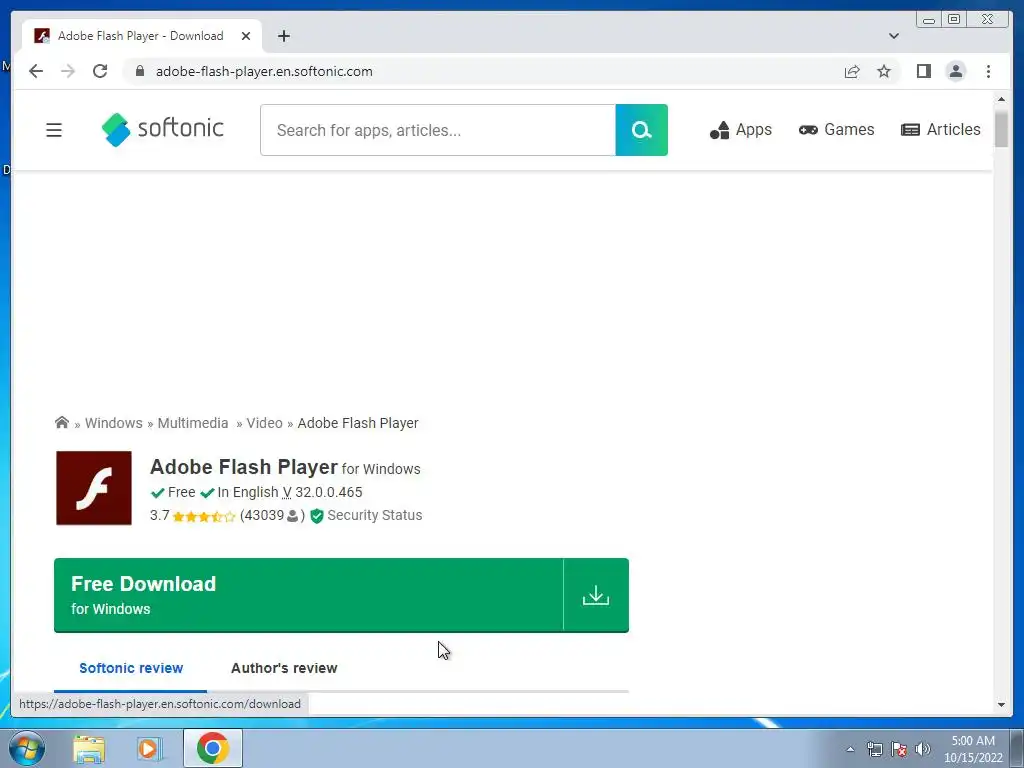Switch to the Softonic review tab
The height and width of the screenshot is (768, 1024).
pos(131,668)
